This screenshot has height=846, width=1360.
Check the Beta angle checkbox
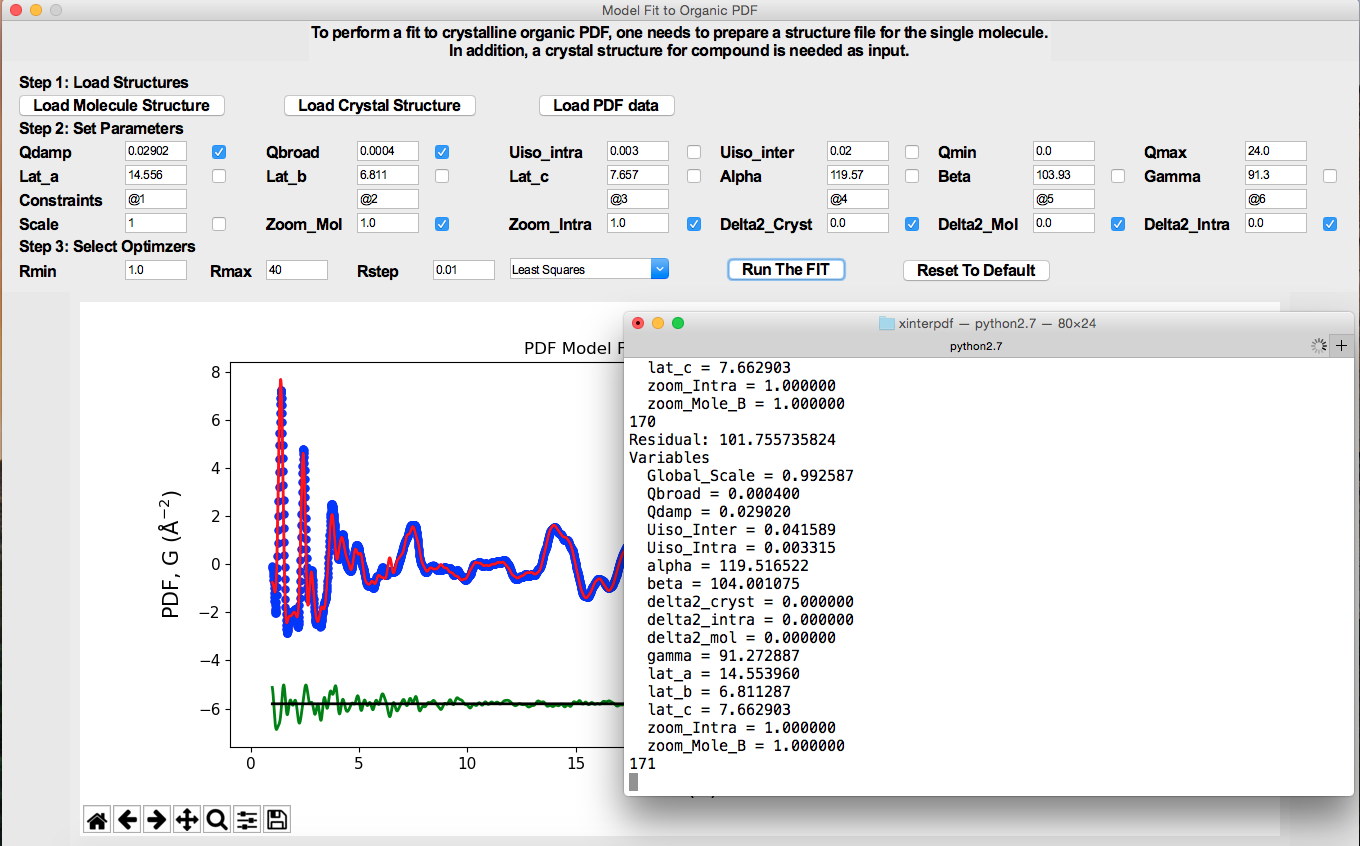point(1118,176)
